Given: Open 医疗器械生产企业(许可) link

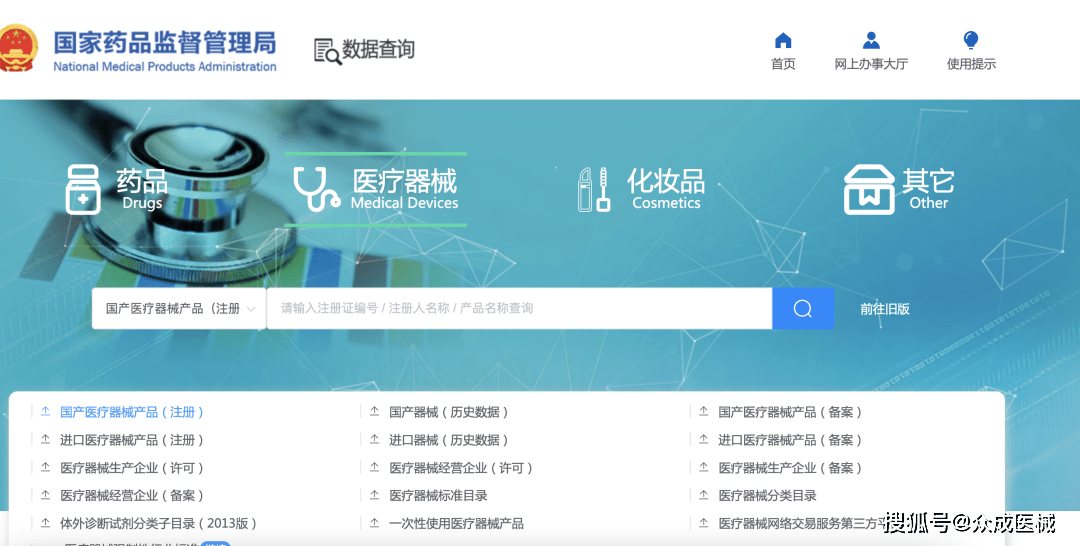Looking at the screenshot, I should (132, 468).
